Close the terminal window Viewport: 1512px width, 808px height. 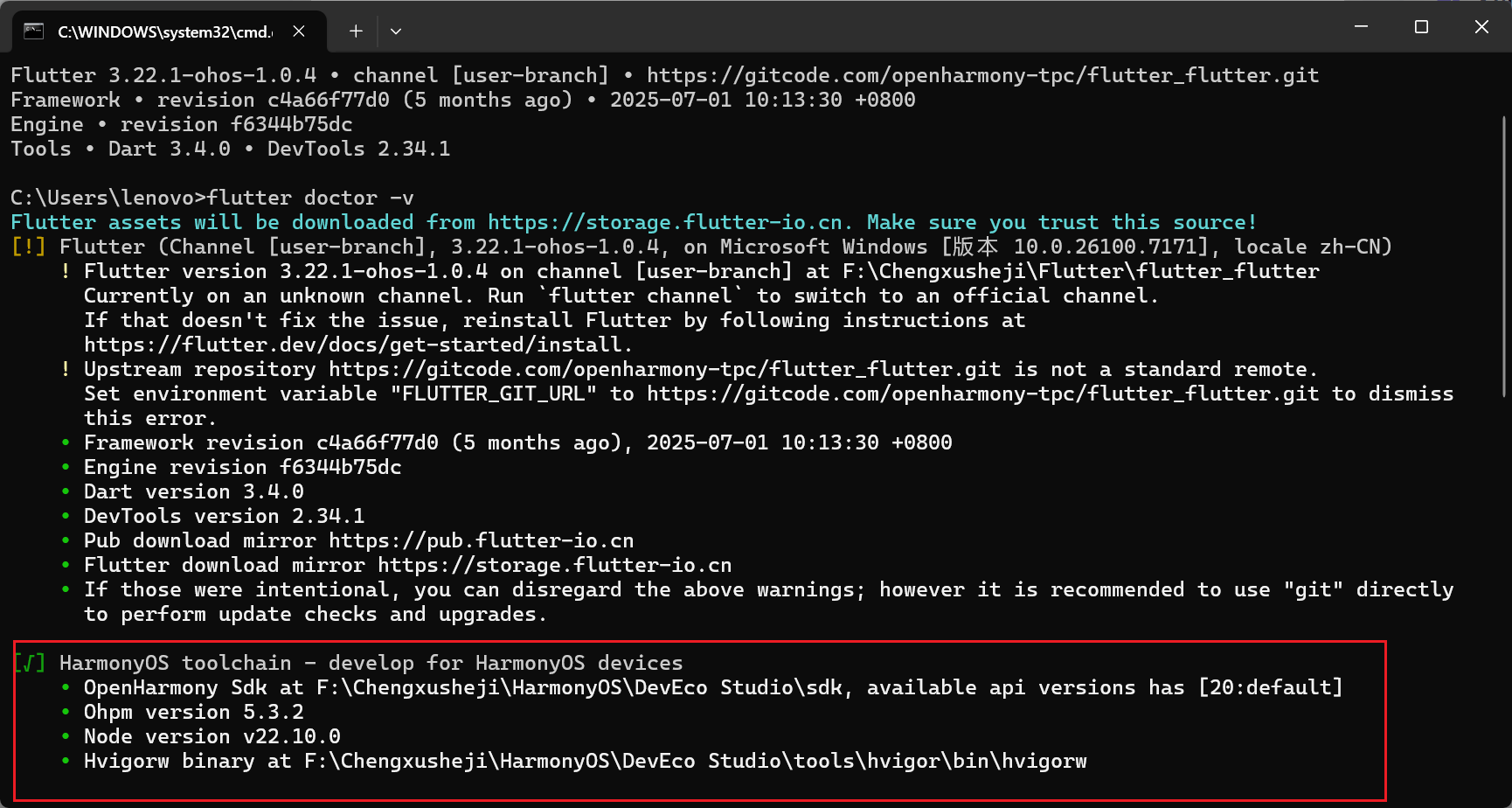tap(1481, 27)
